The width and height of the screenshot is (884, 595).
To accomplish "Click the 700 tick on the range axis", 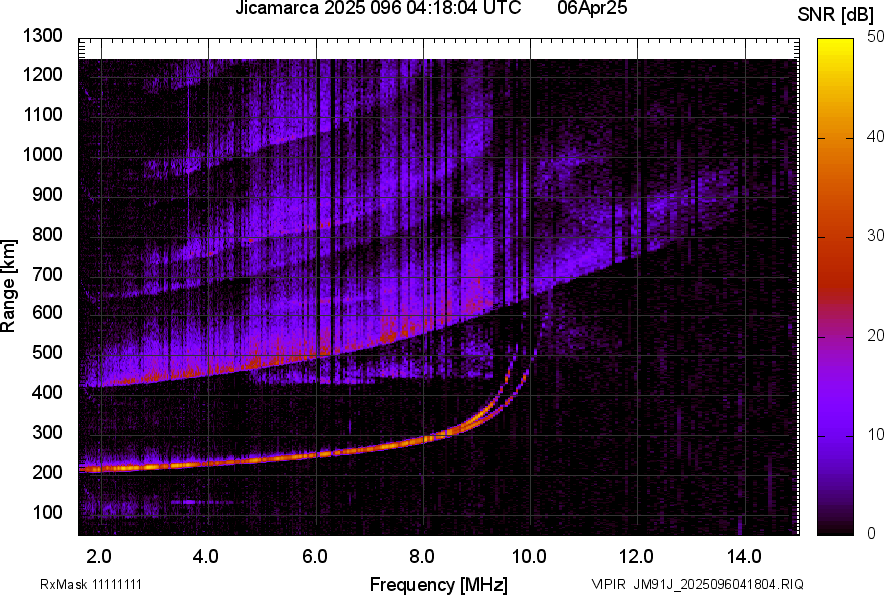I will (46, 274).
